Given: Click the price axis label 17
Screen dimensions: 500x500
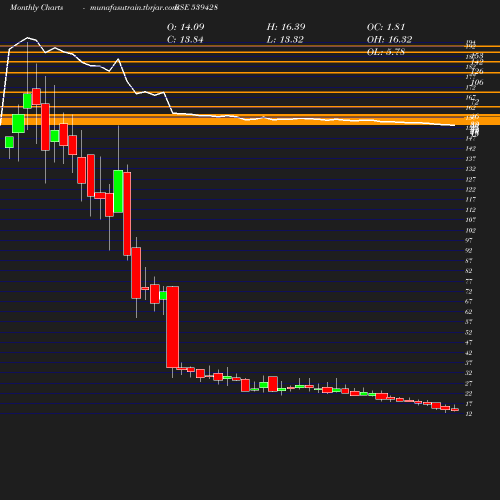Looking at the screenshot, I should (x=469, y=404).
